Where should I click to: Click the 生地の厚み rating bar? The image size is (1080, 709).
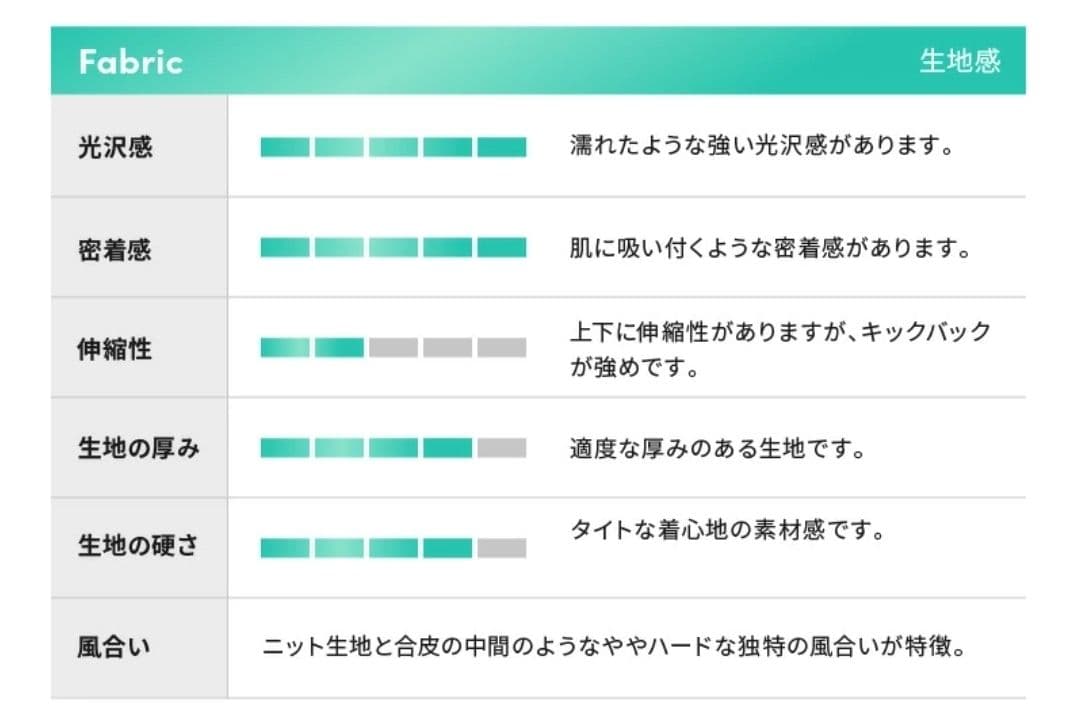tap(393, 448)
